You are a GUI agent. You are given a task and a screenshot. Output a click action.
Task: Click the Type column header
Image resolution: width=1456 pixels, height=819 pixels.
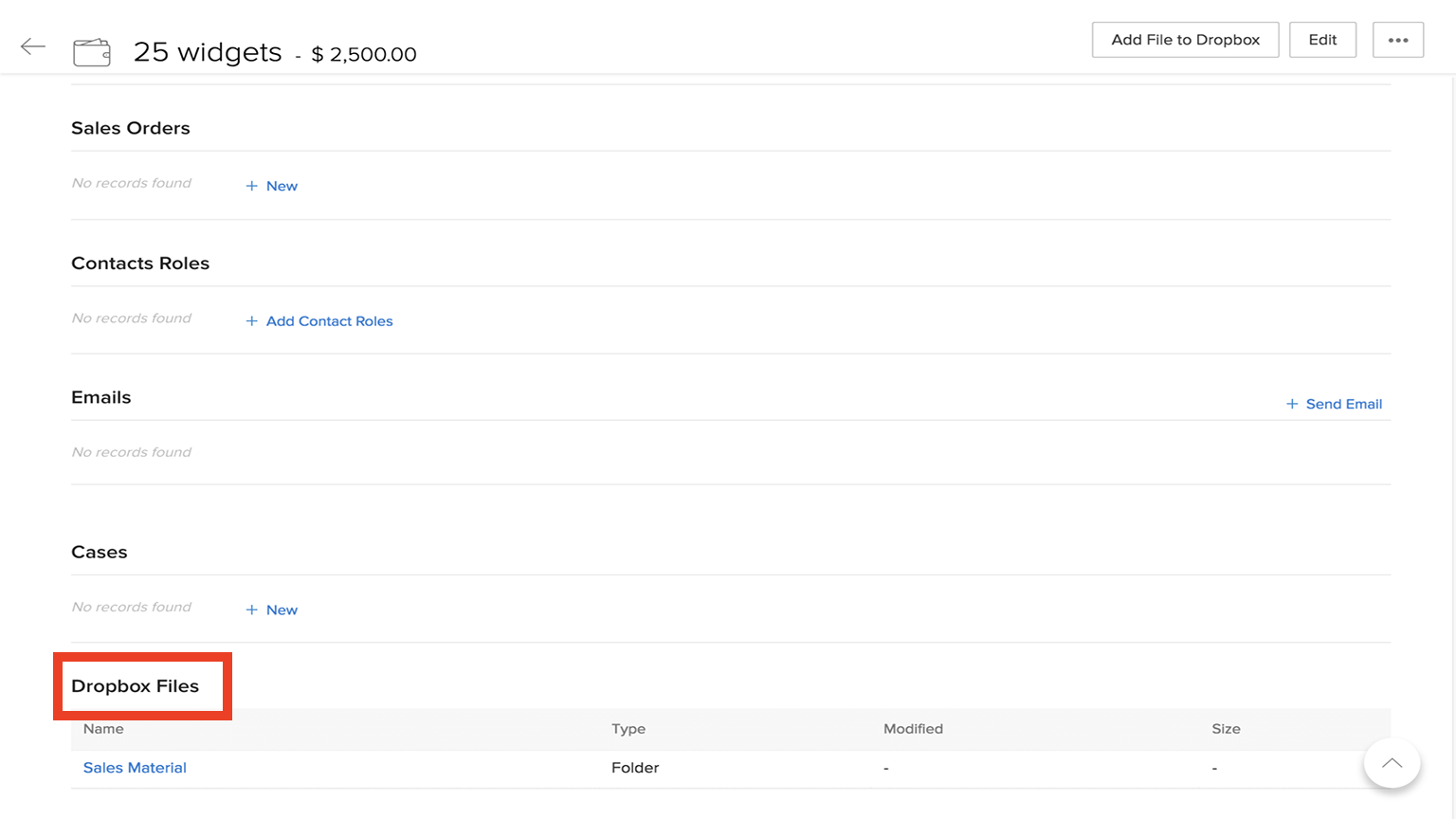coord(628,729)
